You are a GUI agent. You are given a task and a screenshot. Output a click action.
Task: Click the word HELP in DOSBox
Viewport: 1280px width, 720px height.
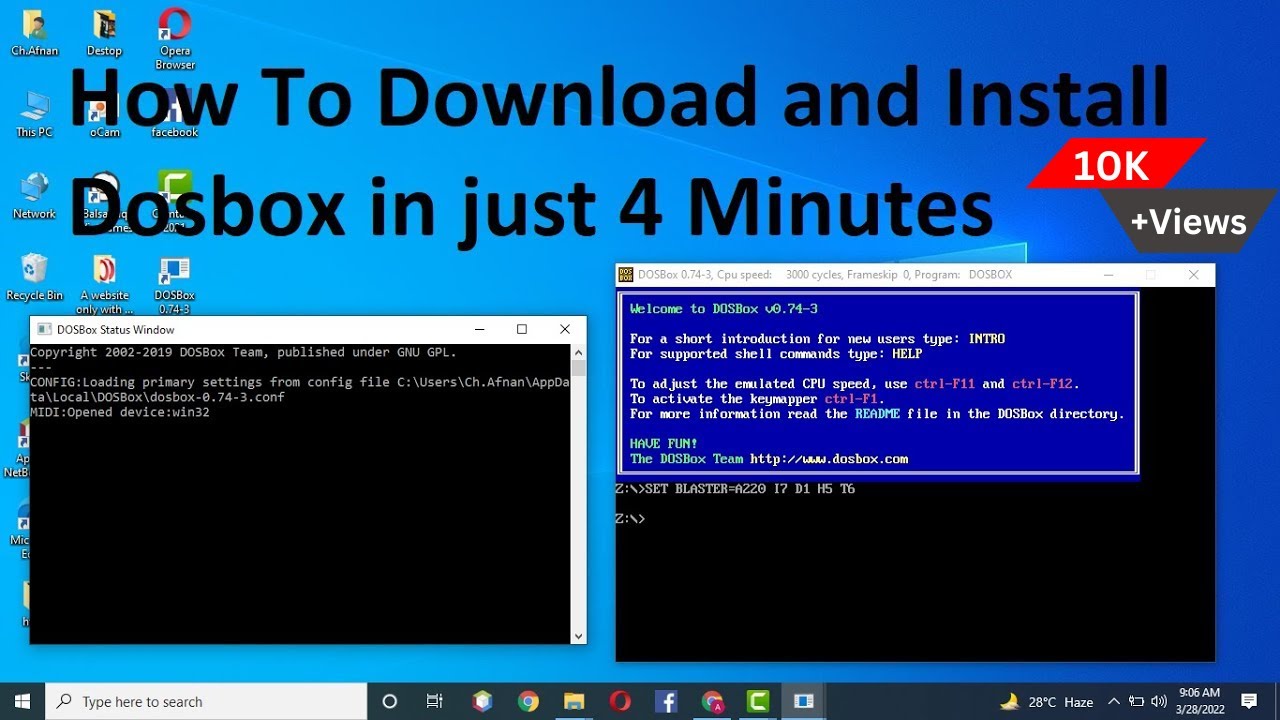(x=907, y=354)
